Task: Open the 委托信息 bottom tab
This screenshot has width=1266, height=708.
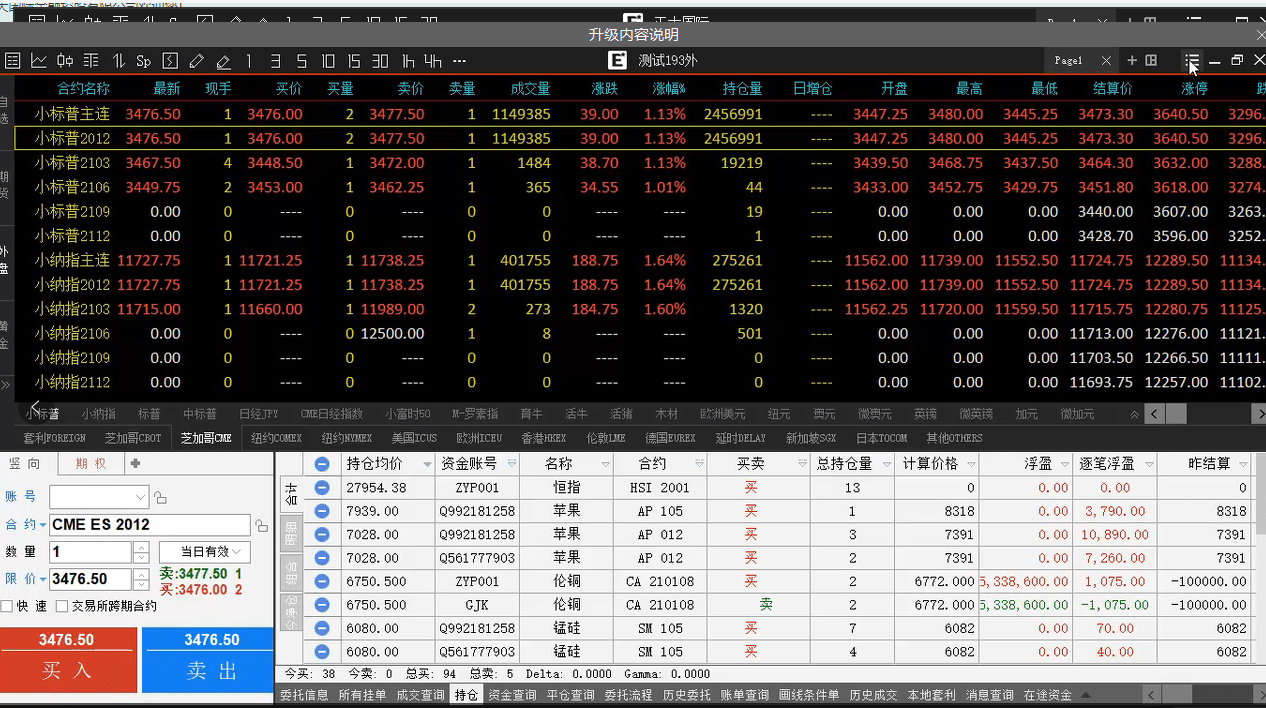Action: pos(304,695)
